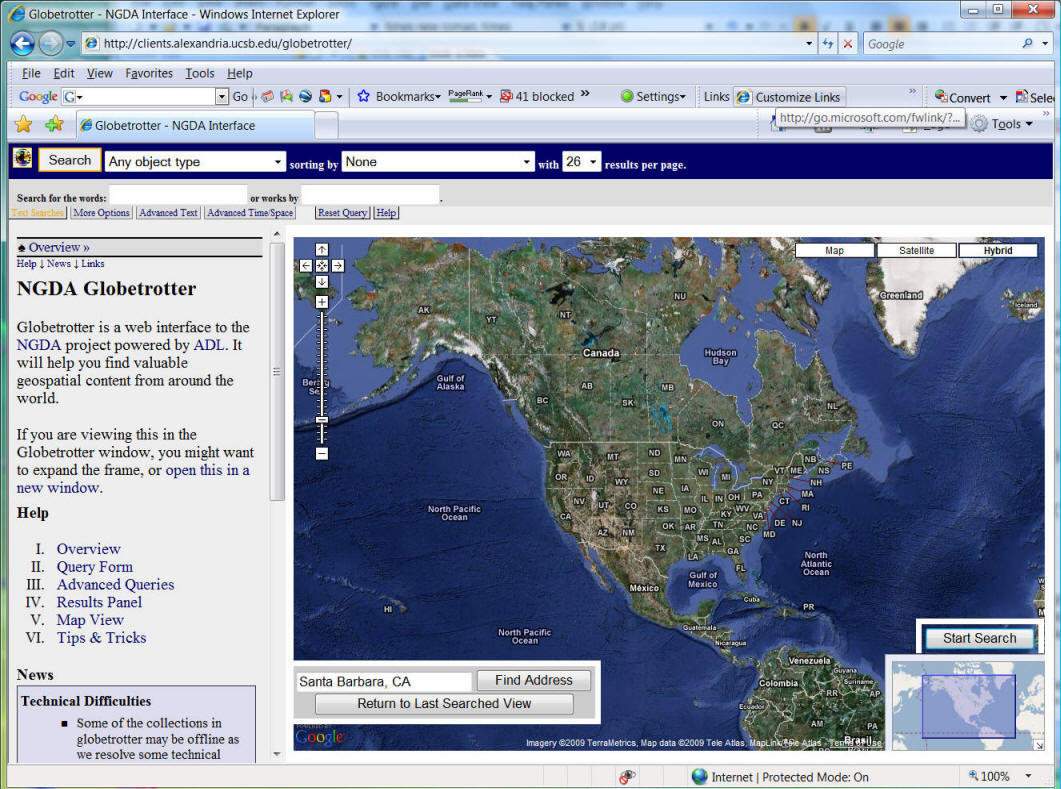This screenshot has height=789, width=1061.
Task: Click the Santa Barbara, CA address field
Action: pyautogui.click(x=384, y=681)
